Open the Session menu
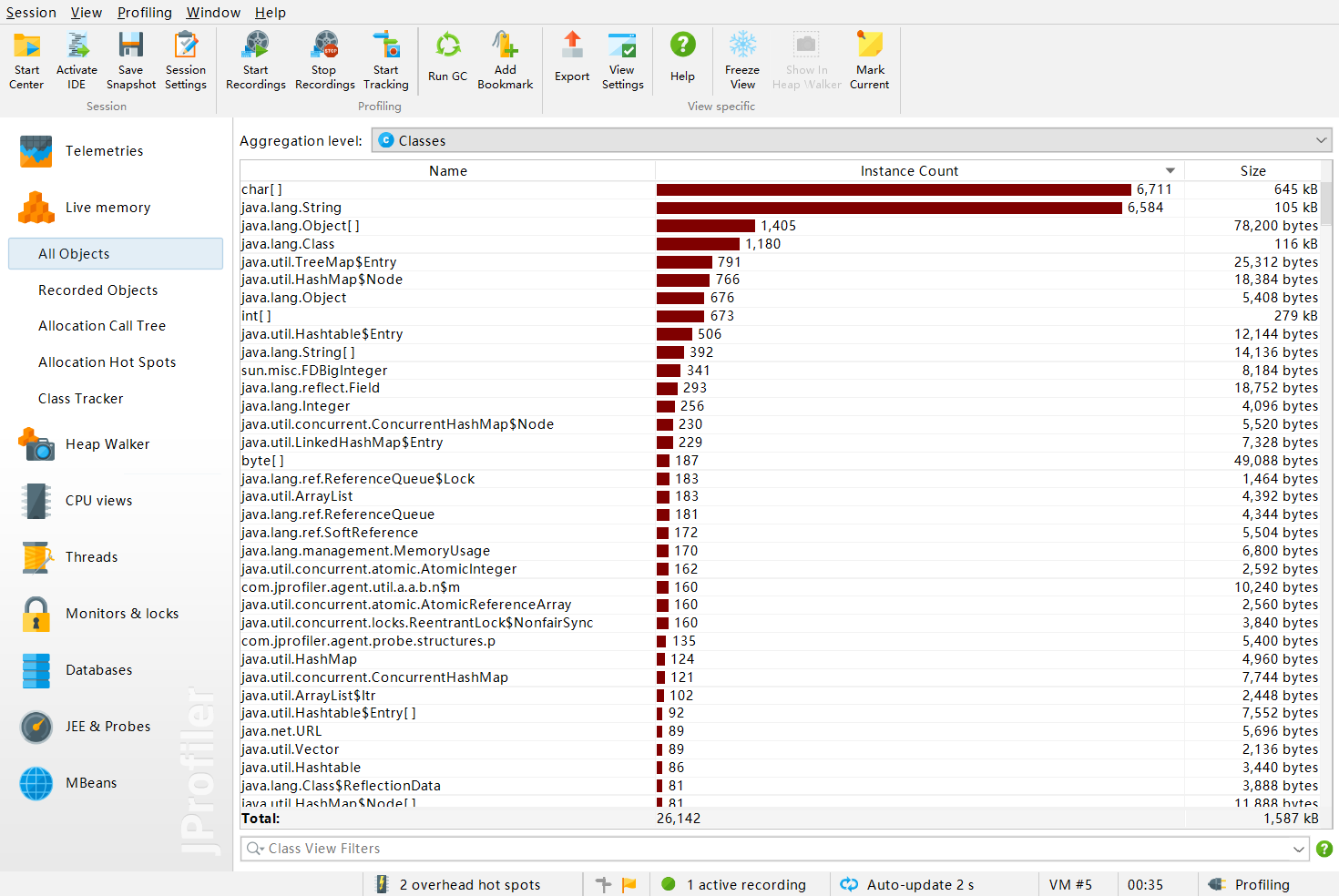Viewport: 1339px width, 896px height. pos(31,12)
